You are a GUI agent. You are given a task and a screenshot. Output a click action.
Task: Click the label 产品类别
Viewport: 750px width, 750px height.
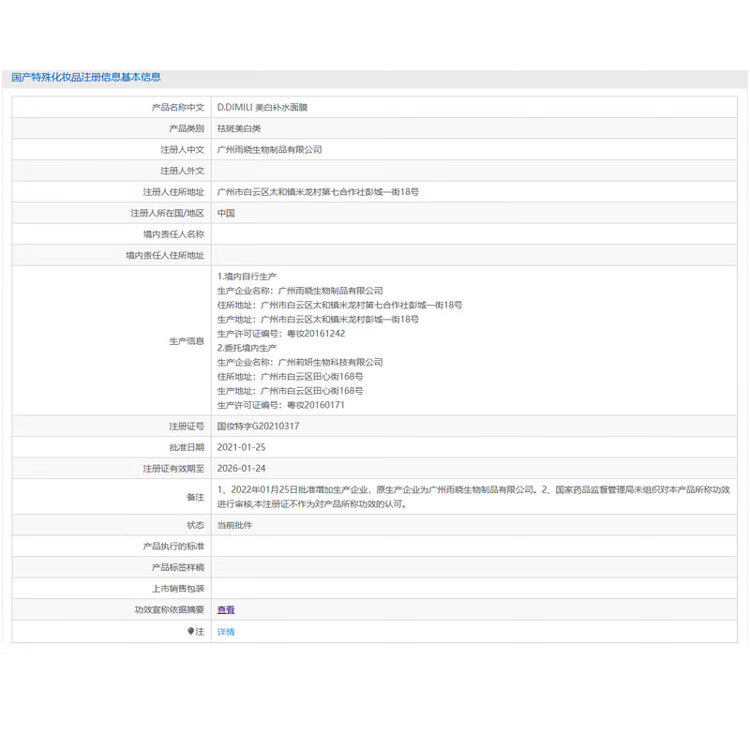187,128
